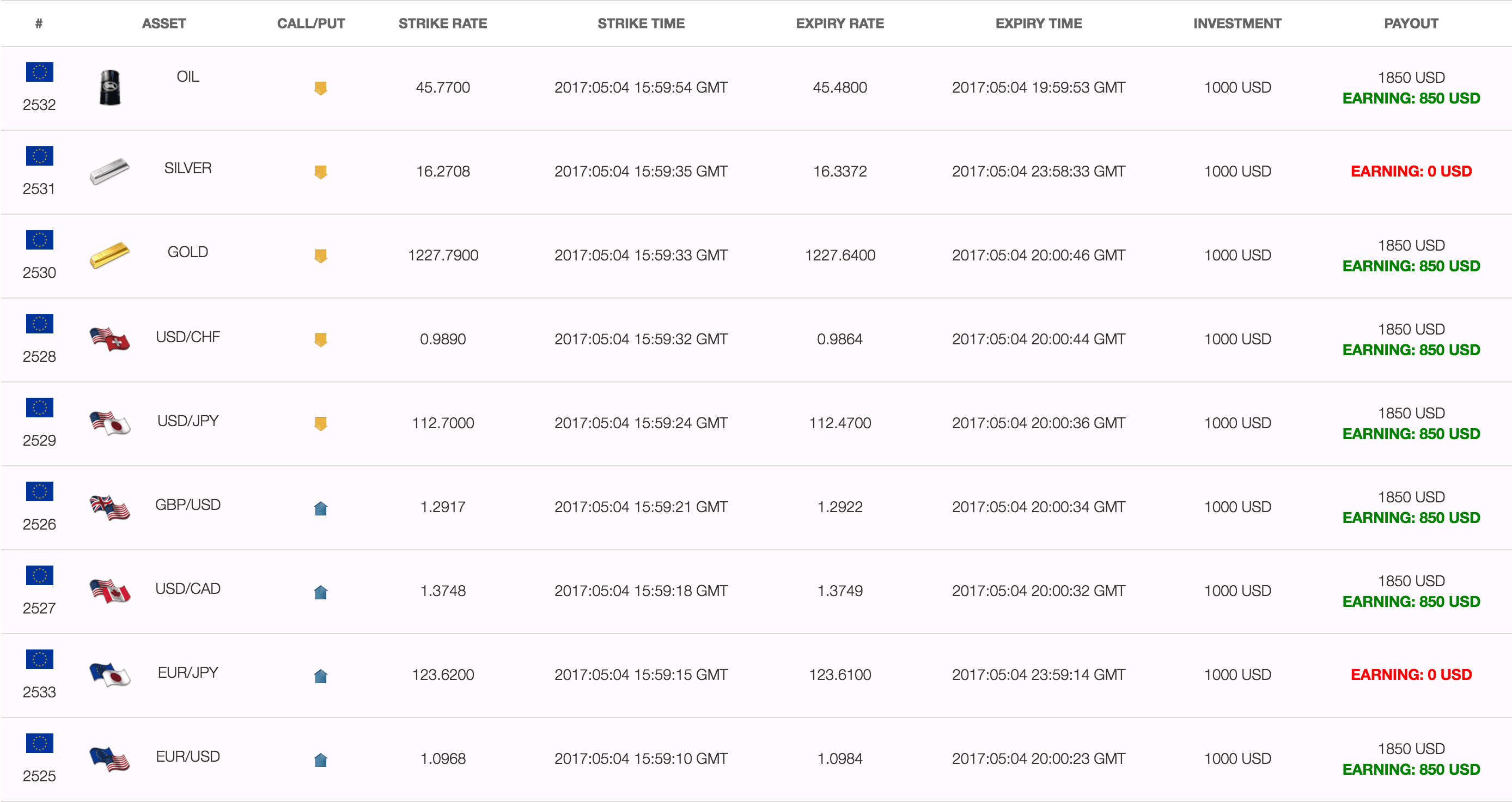This screenshot has width=1512, height=802.
Task: Select the silver bar icon
Action: (110, 171)
